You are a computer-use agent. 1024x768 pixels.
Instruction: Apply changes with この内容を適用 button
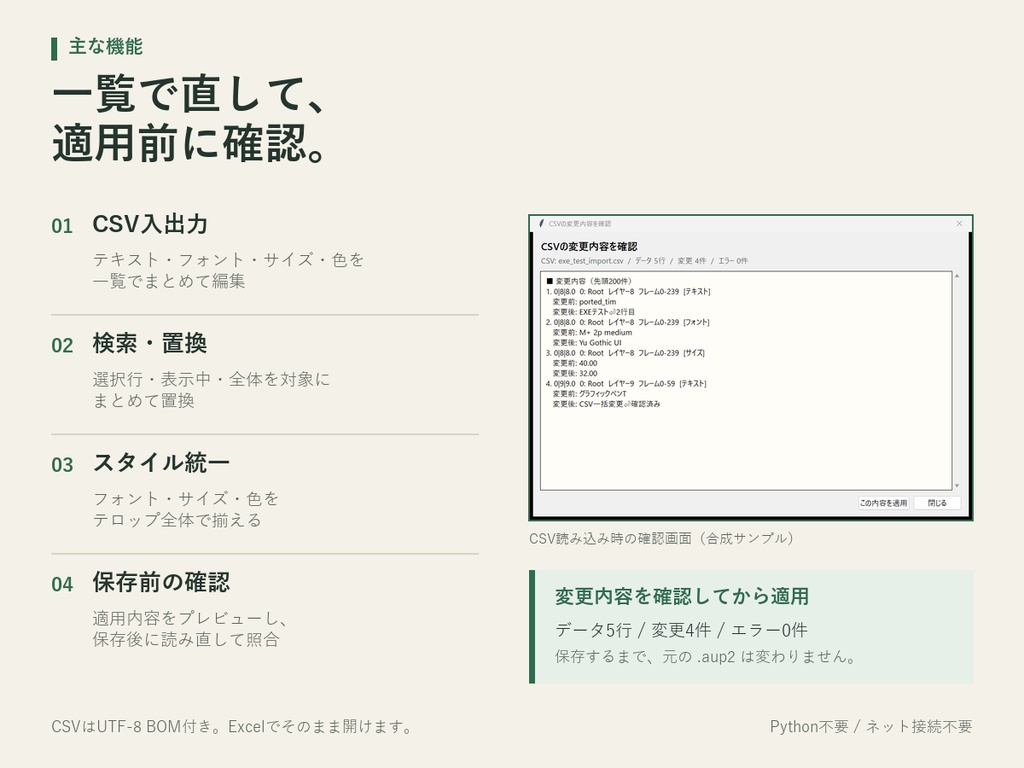tap(883, 503)
